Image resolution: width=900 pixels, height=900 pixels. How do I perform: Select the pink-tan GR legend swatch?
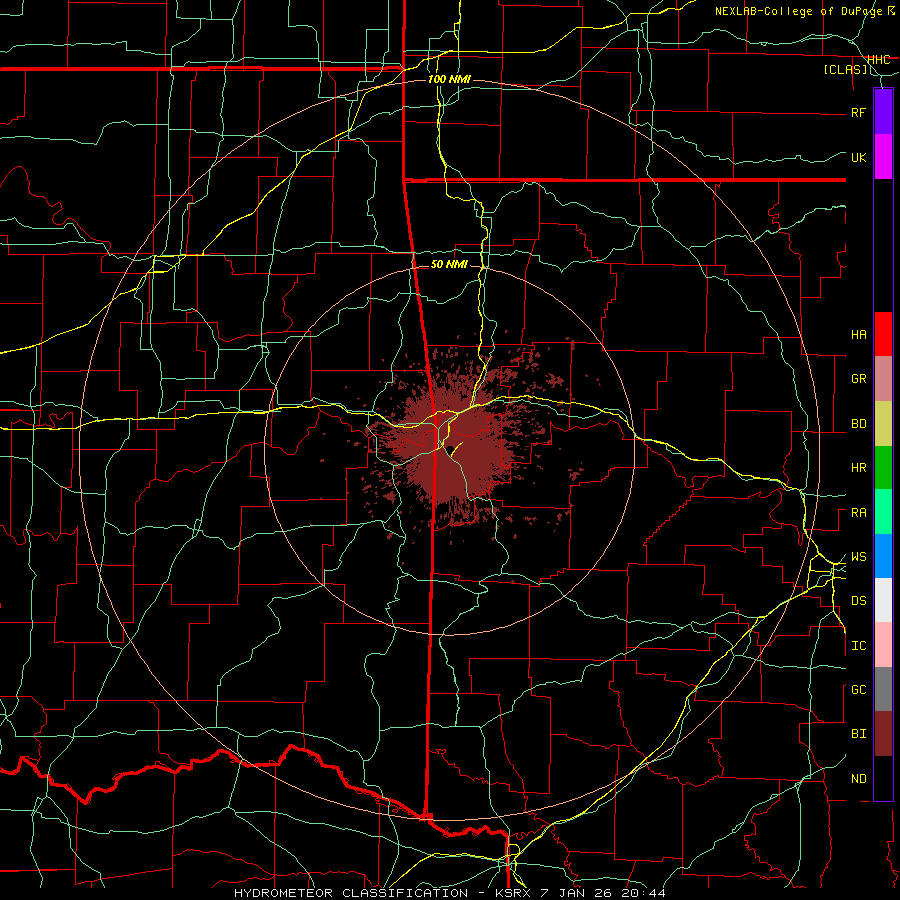coord(883,379)
